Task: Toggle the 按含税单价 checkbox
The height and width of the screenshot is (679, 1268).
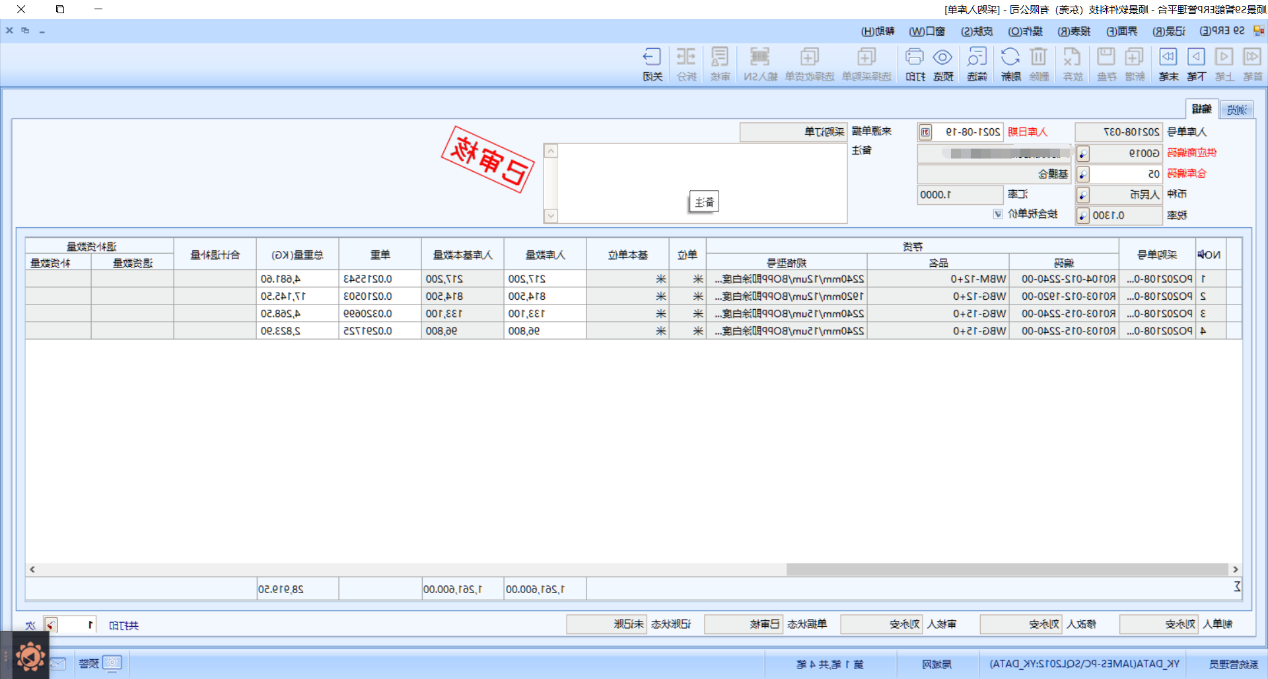Action: pyautogui.click(x=997, y=214)
